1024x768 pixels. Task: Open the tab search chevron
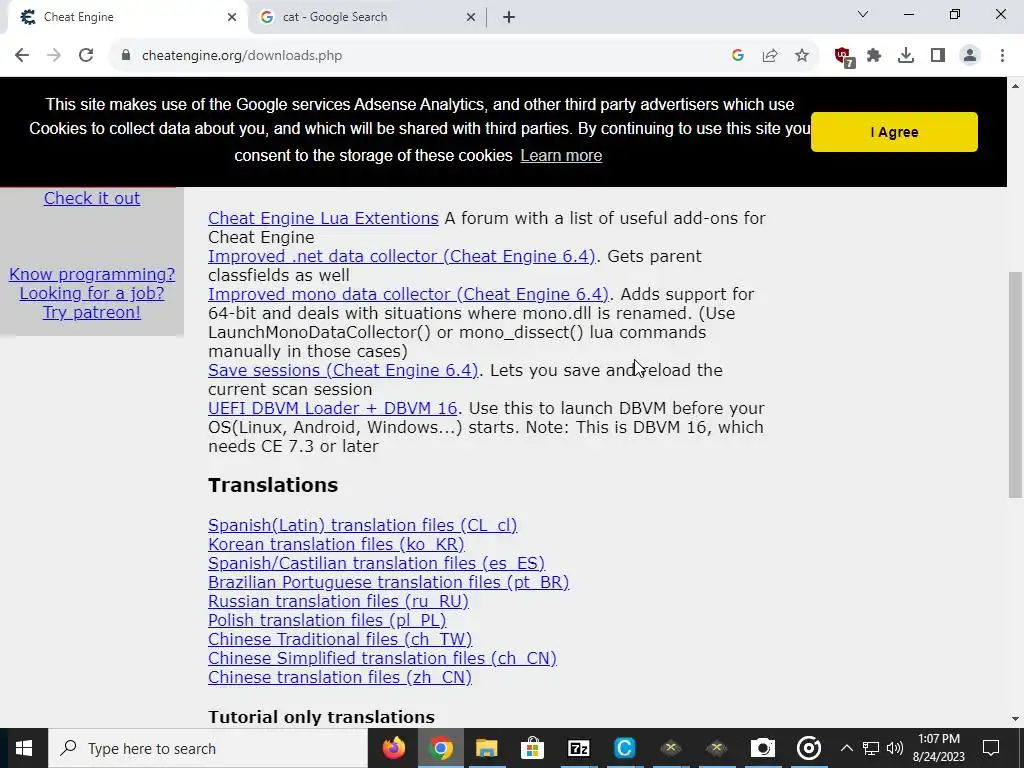(863, 14)
